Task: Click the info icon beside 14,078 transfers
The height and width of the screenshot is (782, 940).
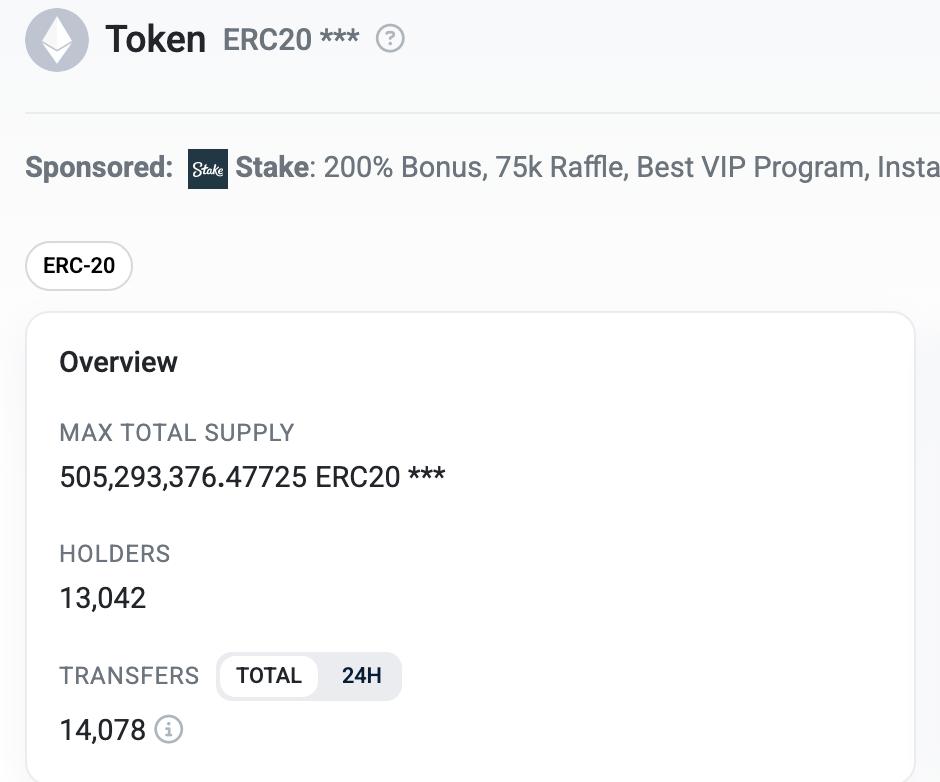Action: (x=169, y=730)
